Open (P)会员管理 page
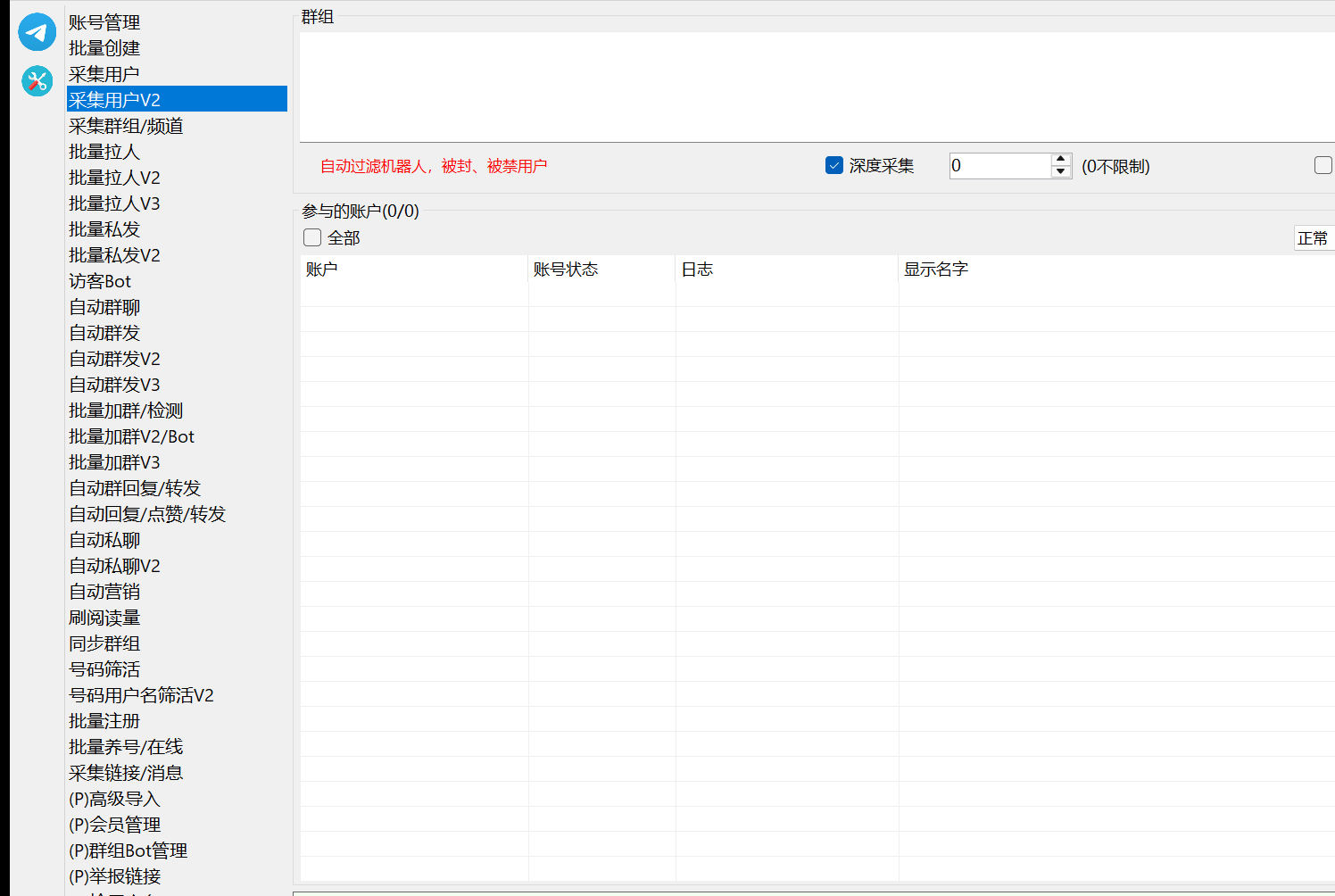Image resolution: width=1335 pixels, height=896 pixels. 177,825
